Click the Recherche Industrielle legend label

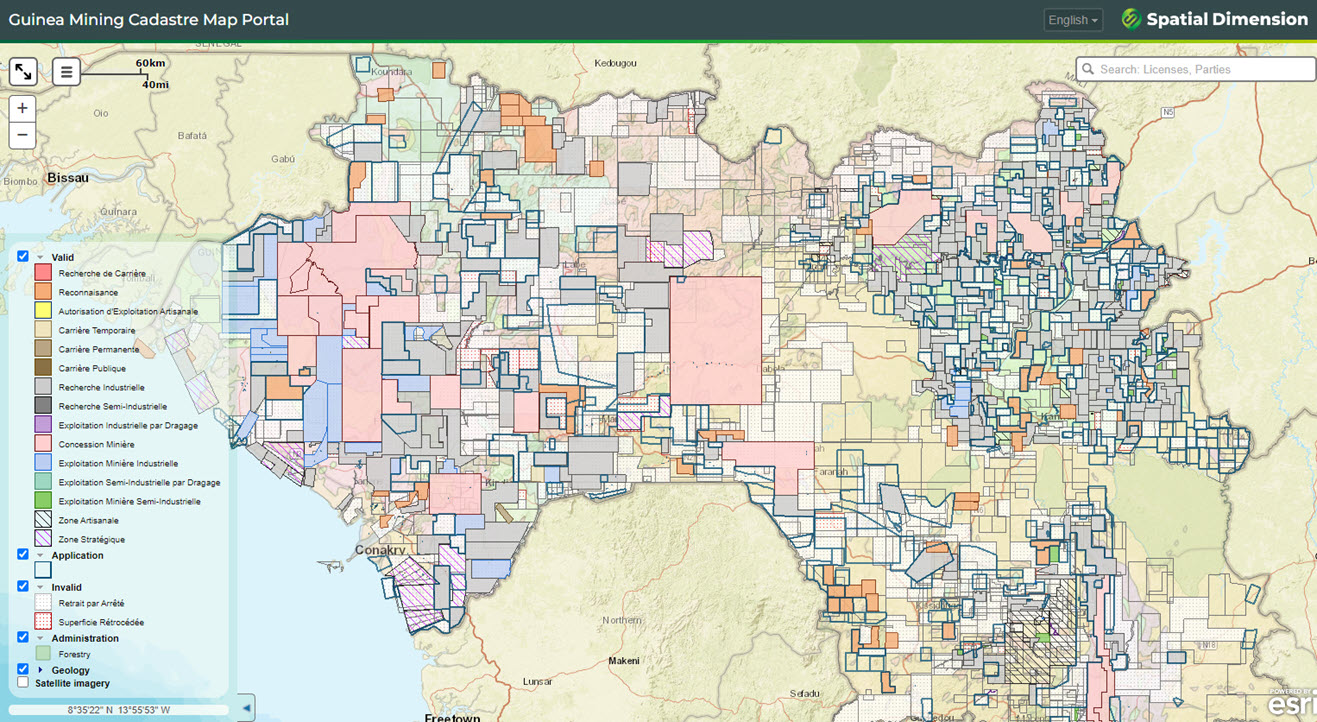point(101,387)
